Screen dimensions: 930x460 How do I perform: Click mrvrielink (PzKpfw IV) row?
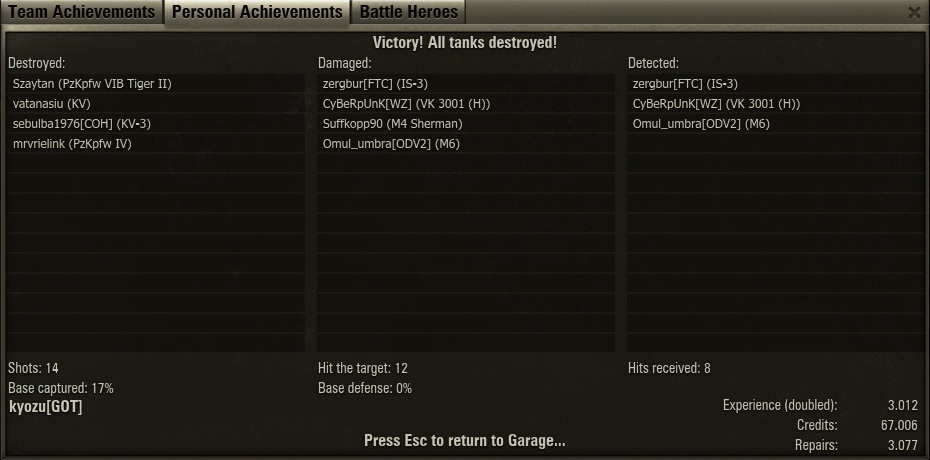(x=156, y=144)
